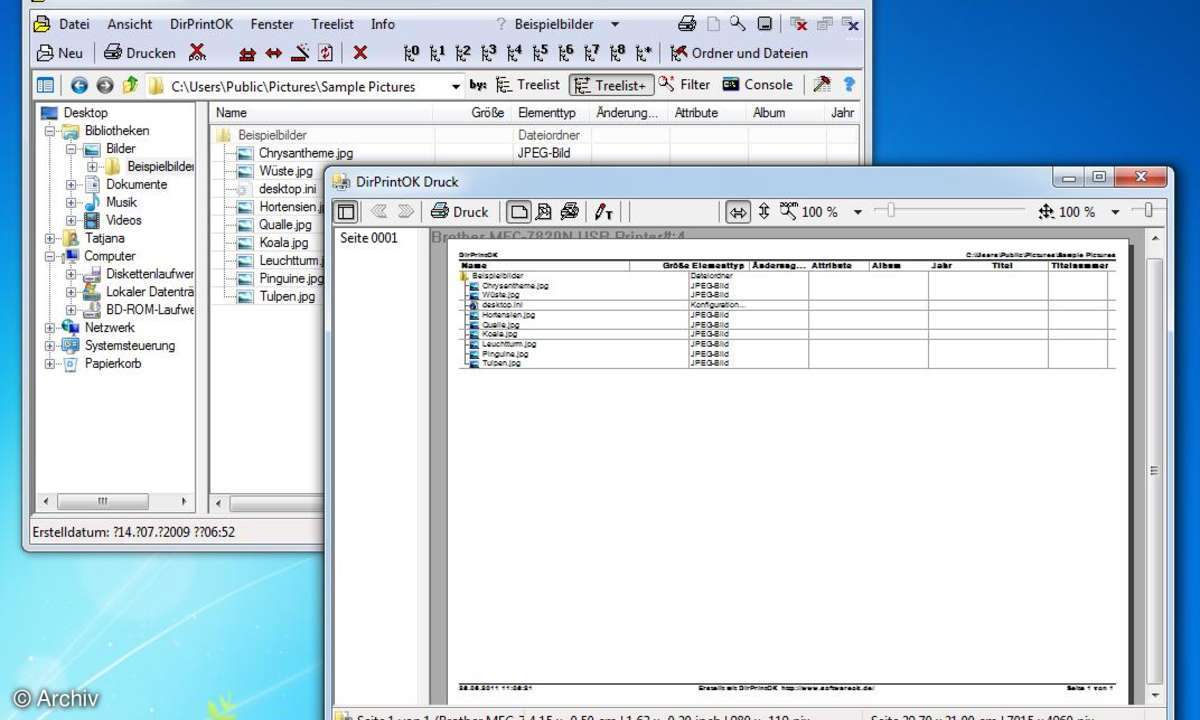
Task: Select Desktop in folder tree
Action: coord(85,113)
